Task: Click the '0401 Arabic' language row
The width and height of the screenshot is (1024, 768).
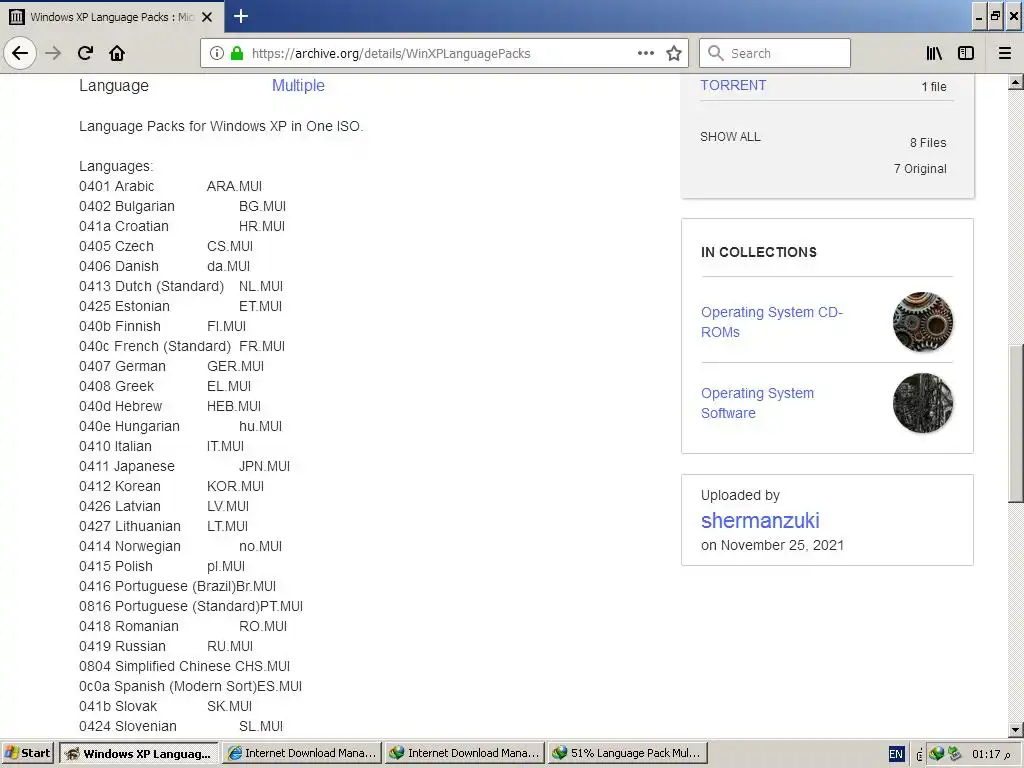Action: (x=170, y=186)
